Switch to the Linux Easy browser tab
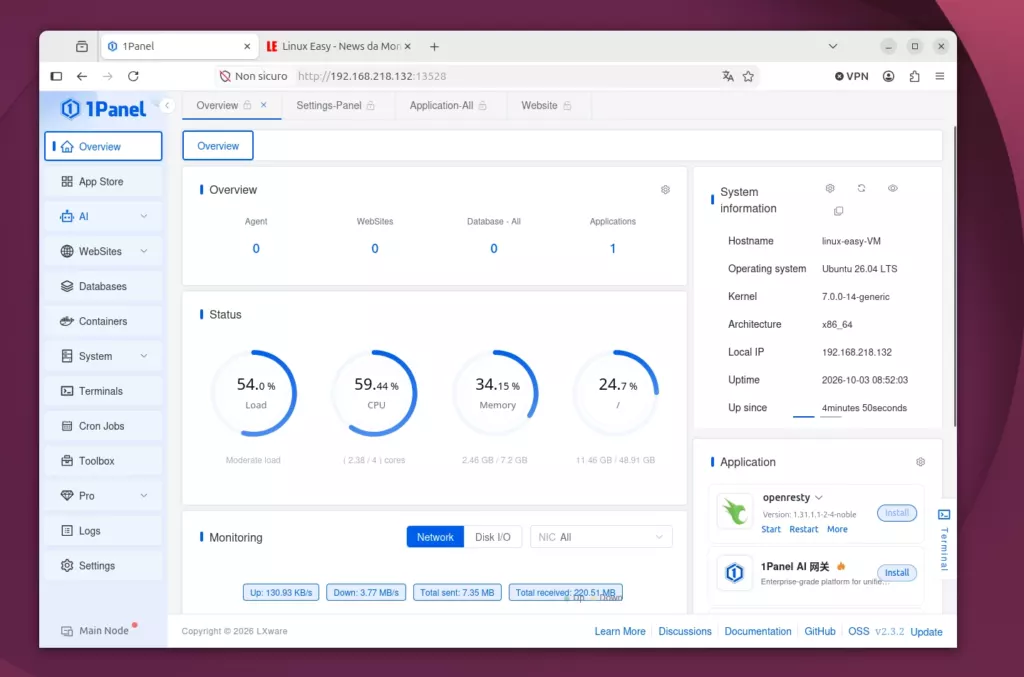This screenshot has height=677, width=1024. point(339,46)
